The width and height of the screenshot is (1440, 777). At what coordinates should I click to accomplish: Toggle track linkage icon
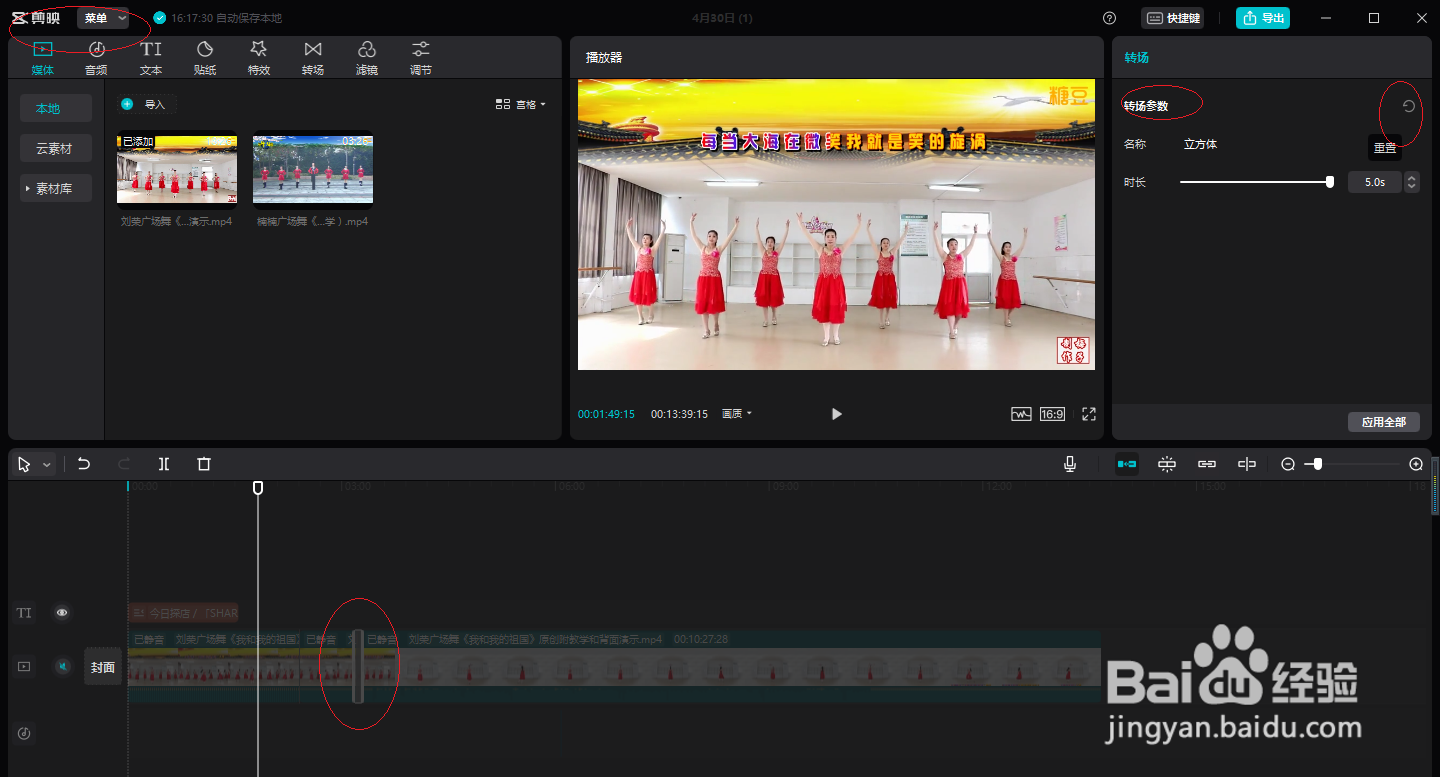tap(1207, 464)
